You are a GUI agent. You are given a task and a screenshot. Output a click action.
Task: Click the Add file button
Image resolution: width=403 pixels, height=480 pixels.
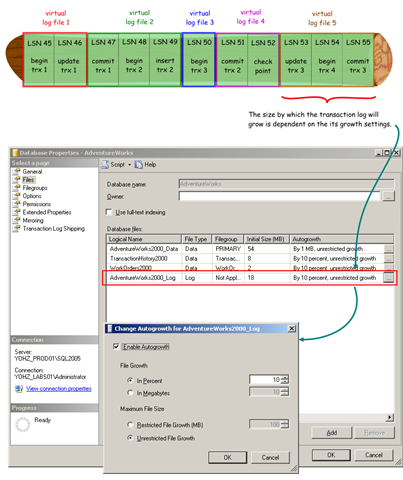point(332,433)
